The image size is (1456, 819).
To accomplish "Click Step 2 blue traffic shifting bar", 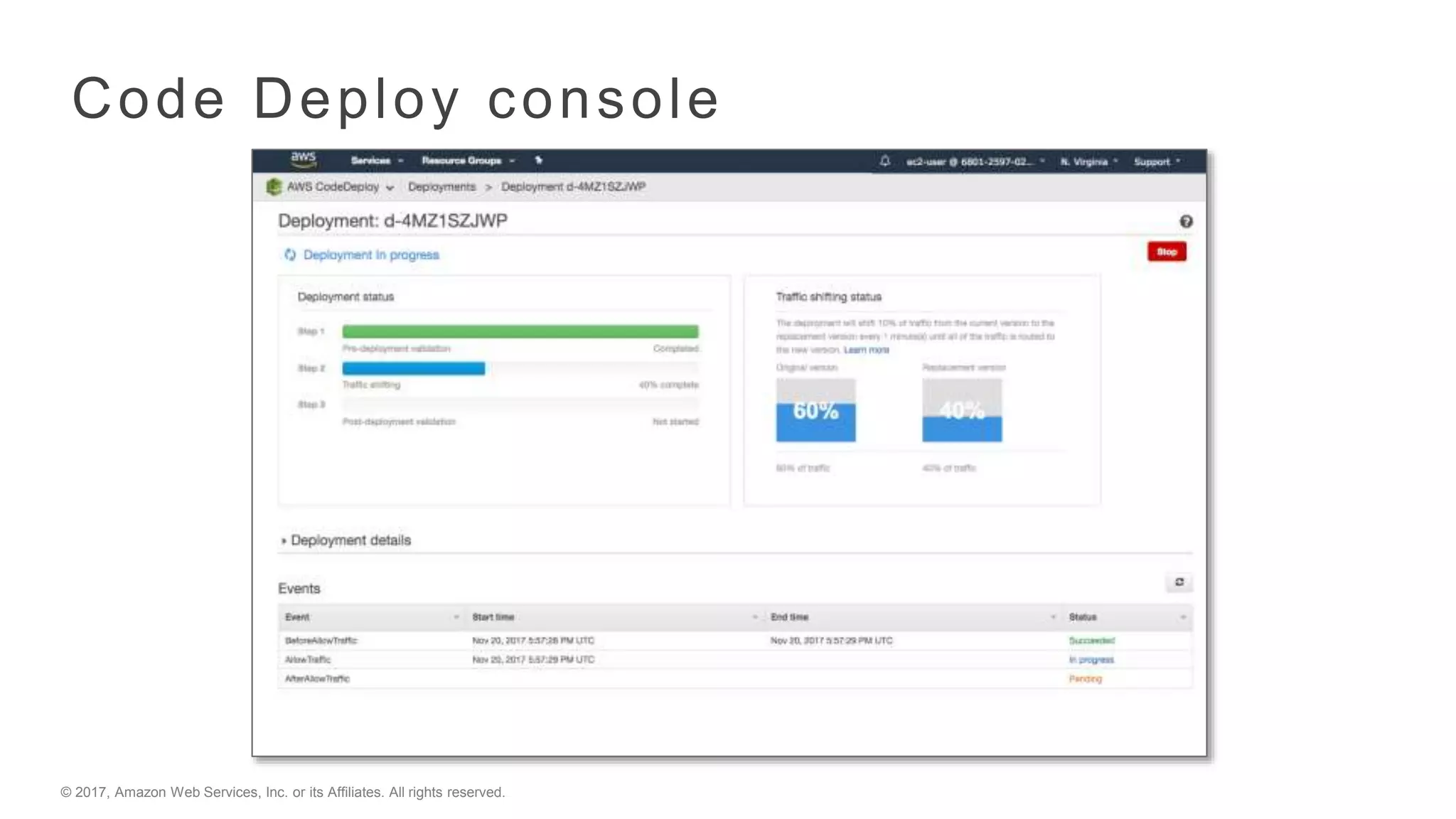I will click(x=414, y=368).
